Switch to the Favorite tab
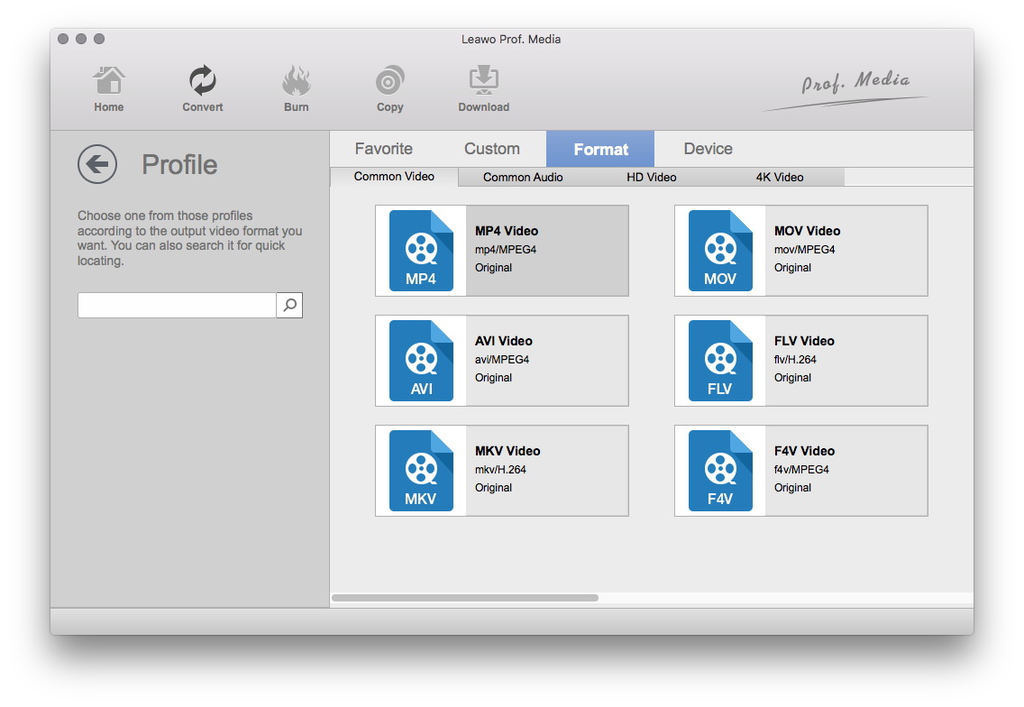 [383, 149]
